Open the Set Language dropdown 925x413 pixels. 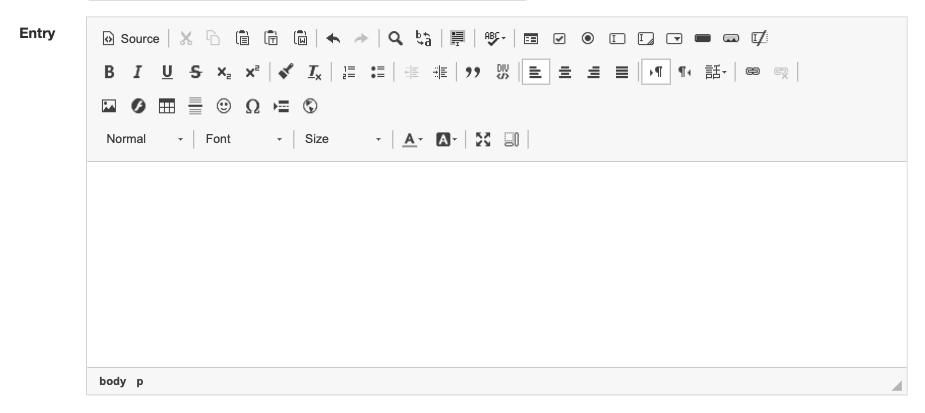pyautogui.click(x=716, y=72)
